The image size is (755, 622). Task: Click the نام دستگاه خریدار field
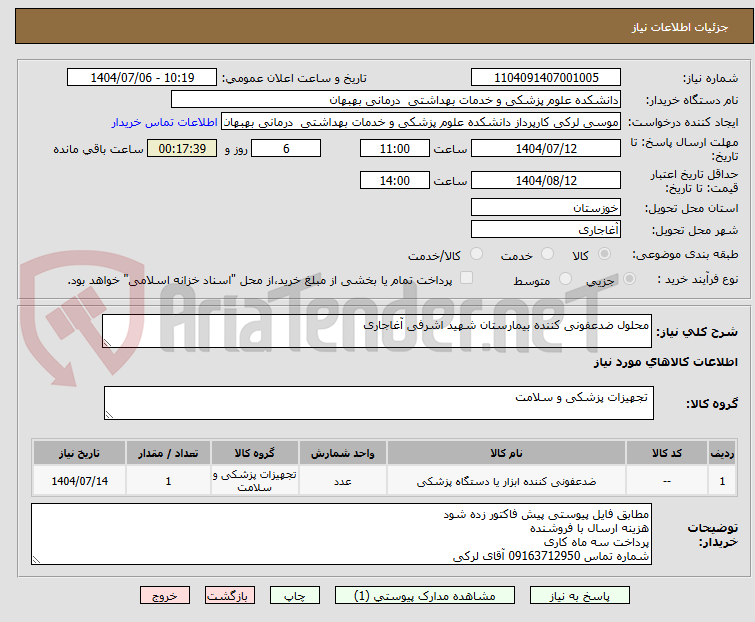396,100
